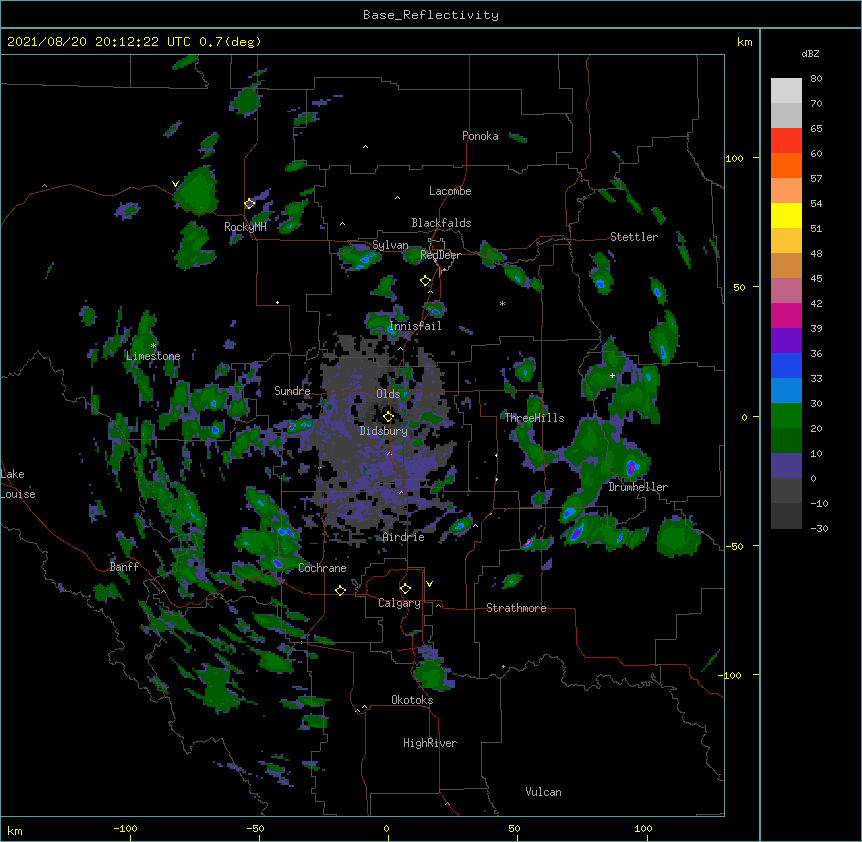
Task: Click the magenta 42 dBZ legend swatch
Action: coord(786,316)
